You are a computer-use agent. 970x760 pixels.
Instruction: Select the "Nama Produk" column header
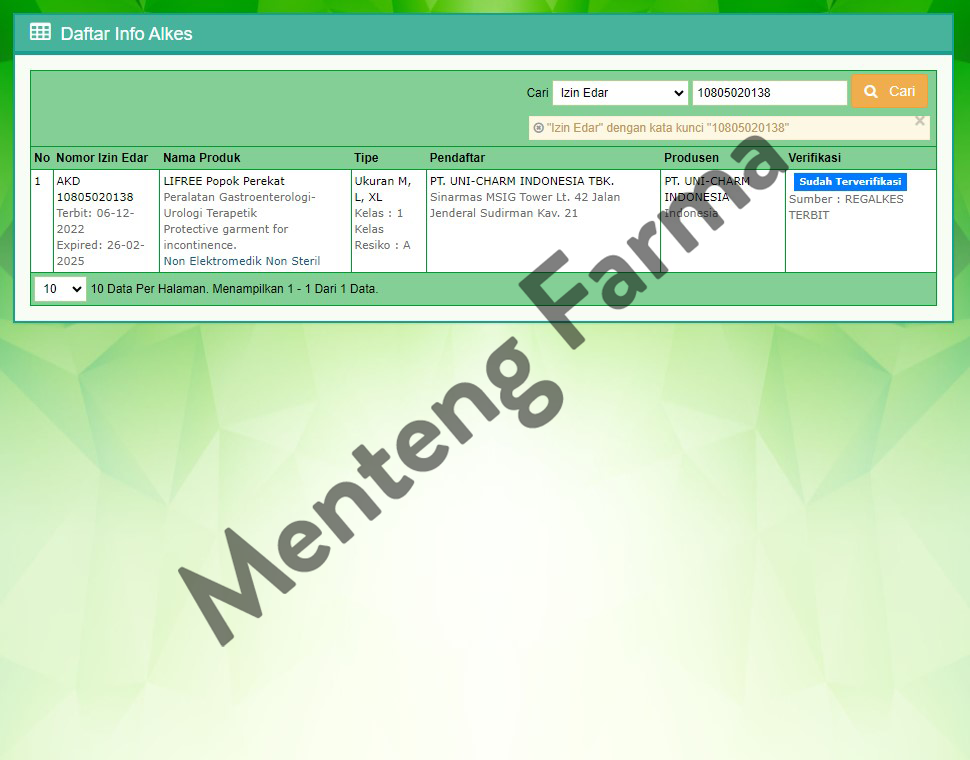(202, 157)
